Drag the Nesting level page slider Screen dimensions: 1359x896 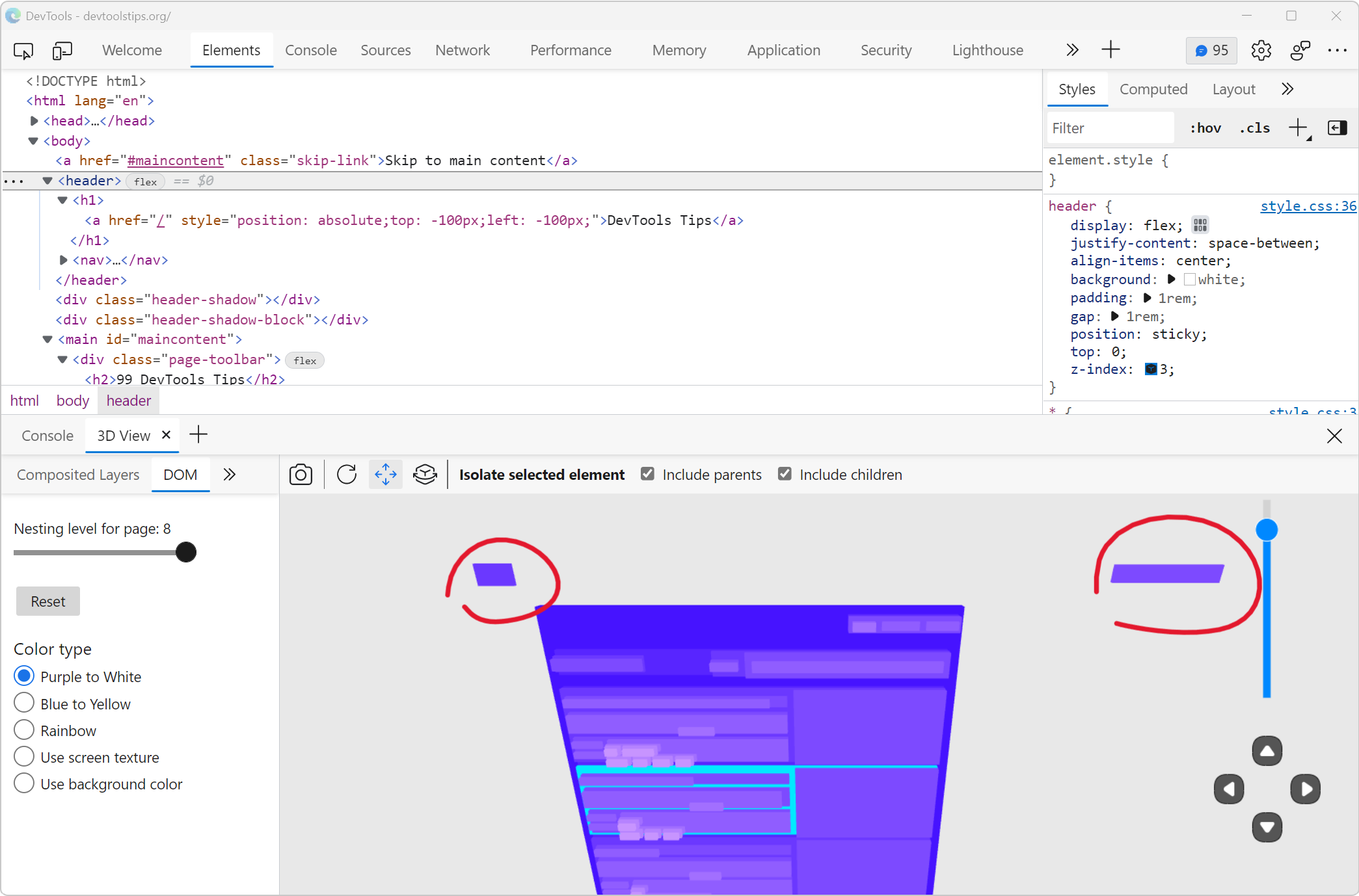click(185, 552)
